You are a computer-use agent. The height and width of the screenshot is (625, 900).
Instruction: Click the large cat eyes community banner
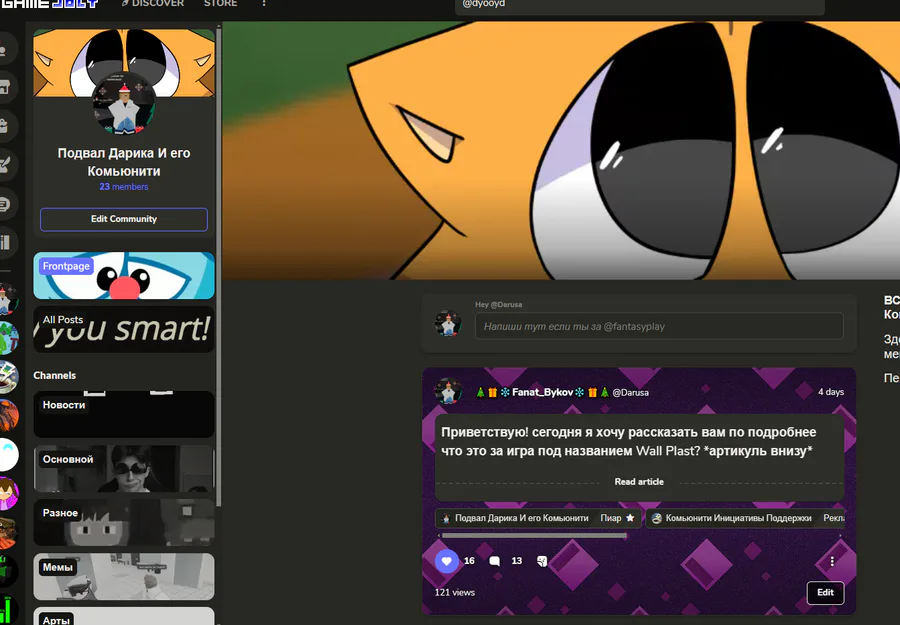[561, 150]
